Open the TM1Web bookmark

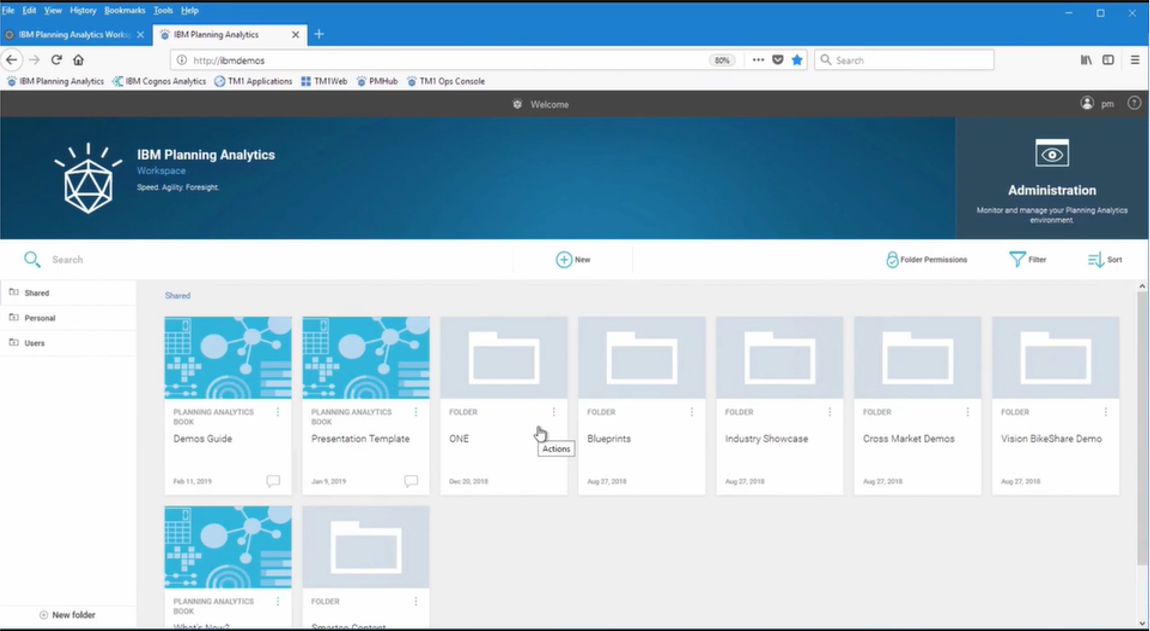coord(323,81)
